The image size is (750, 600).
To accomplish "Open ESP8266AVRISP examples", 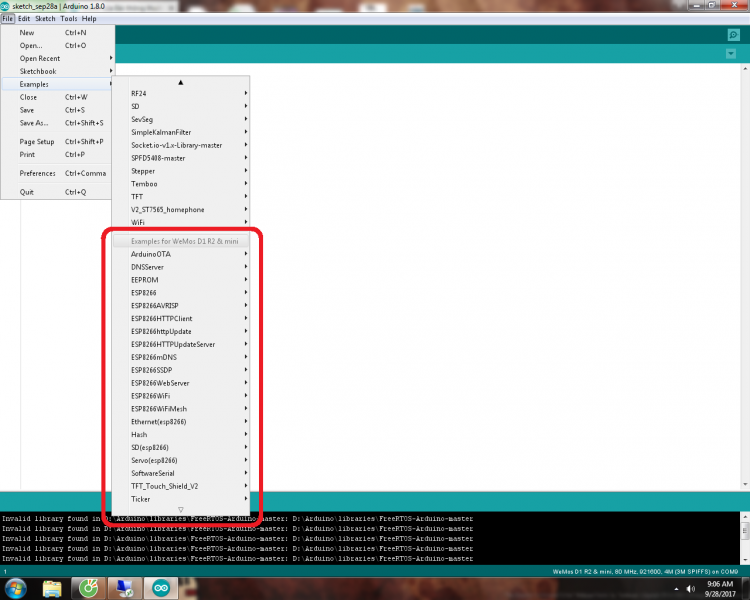I will 181,306.
